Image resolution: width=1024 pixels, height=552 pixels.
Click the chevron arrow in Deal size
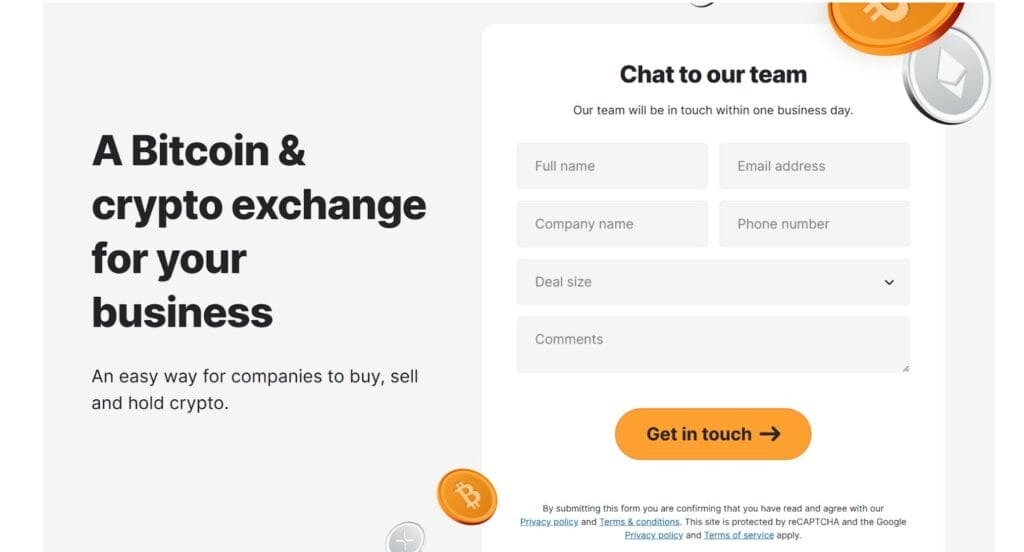coord(889,282)
